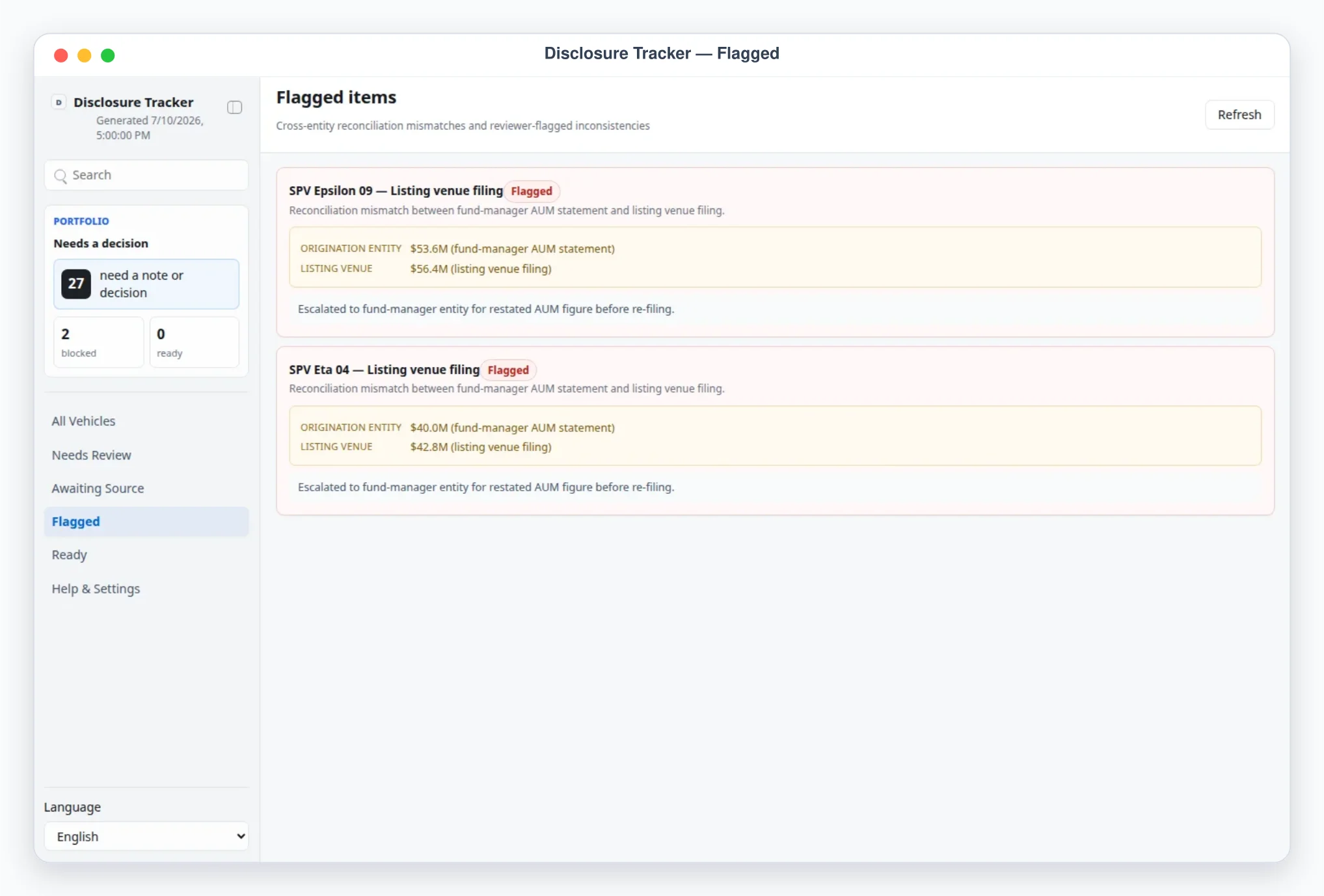Image resolution: width=1324 pixels, height=896 pixels.
Task: Click the Disclosure Tracker logo icon
Action: 59,102
